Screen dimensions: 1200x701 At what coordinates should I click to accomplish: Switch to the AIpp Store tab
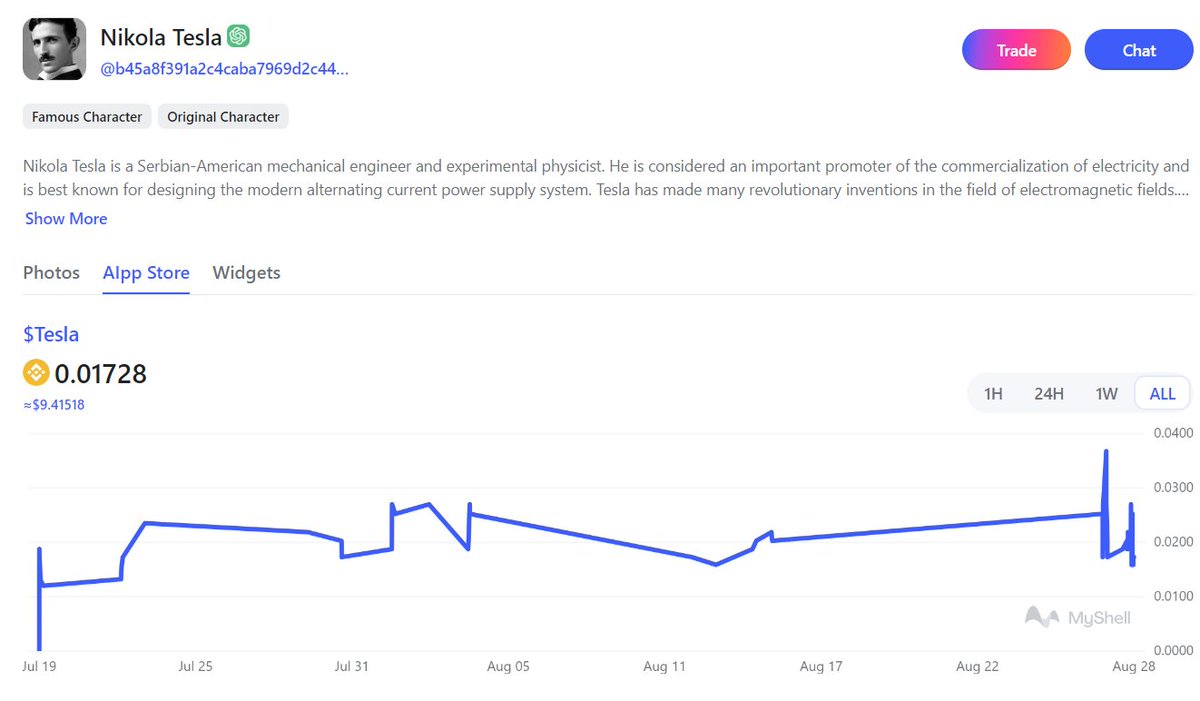point(146,272)
